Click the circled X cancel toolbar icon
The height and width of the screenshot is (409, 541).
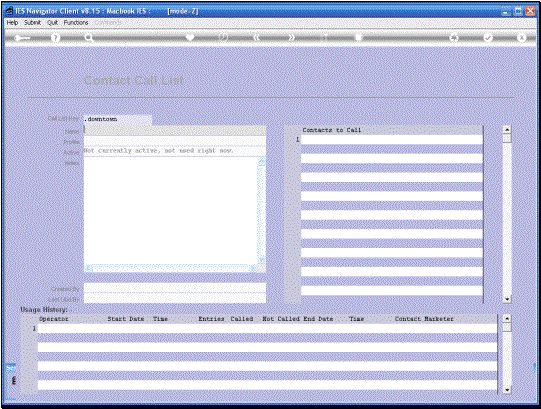pos(521,38)
